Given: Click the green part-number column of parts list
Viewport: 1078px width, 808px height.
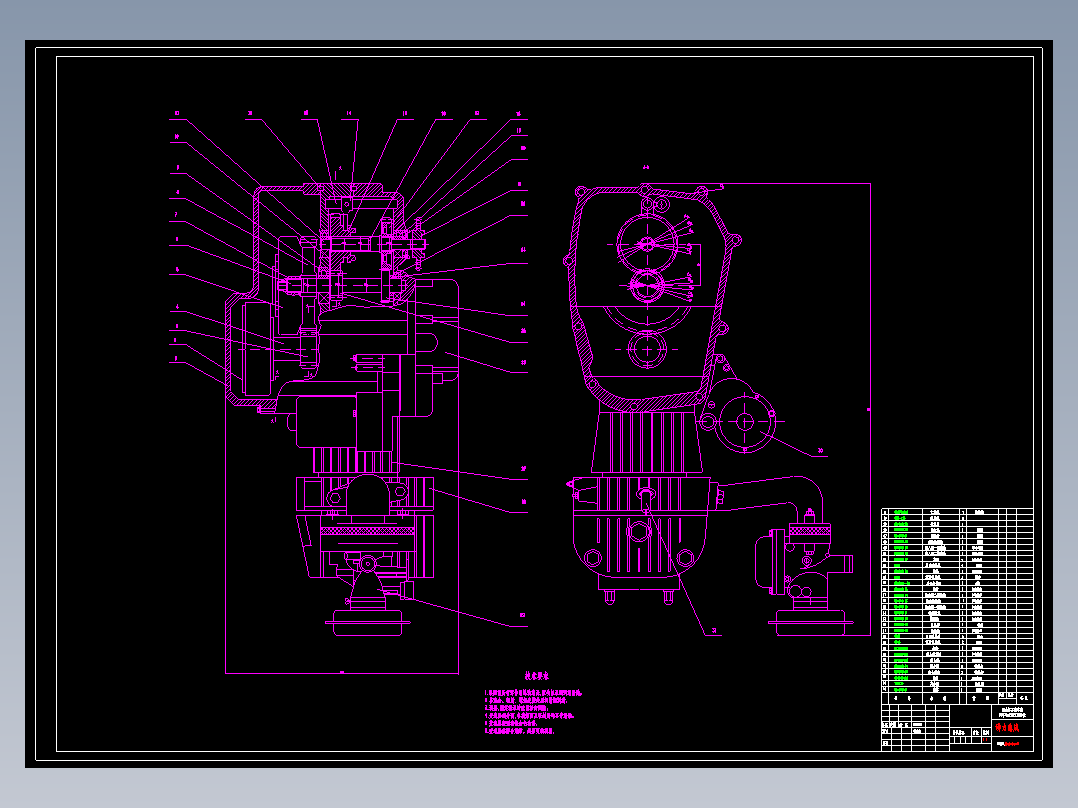Looking at the screenshot, I should click(901, 602).
